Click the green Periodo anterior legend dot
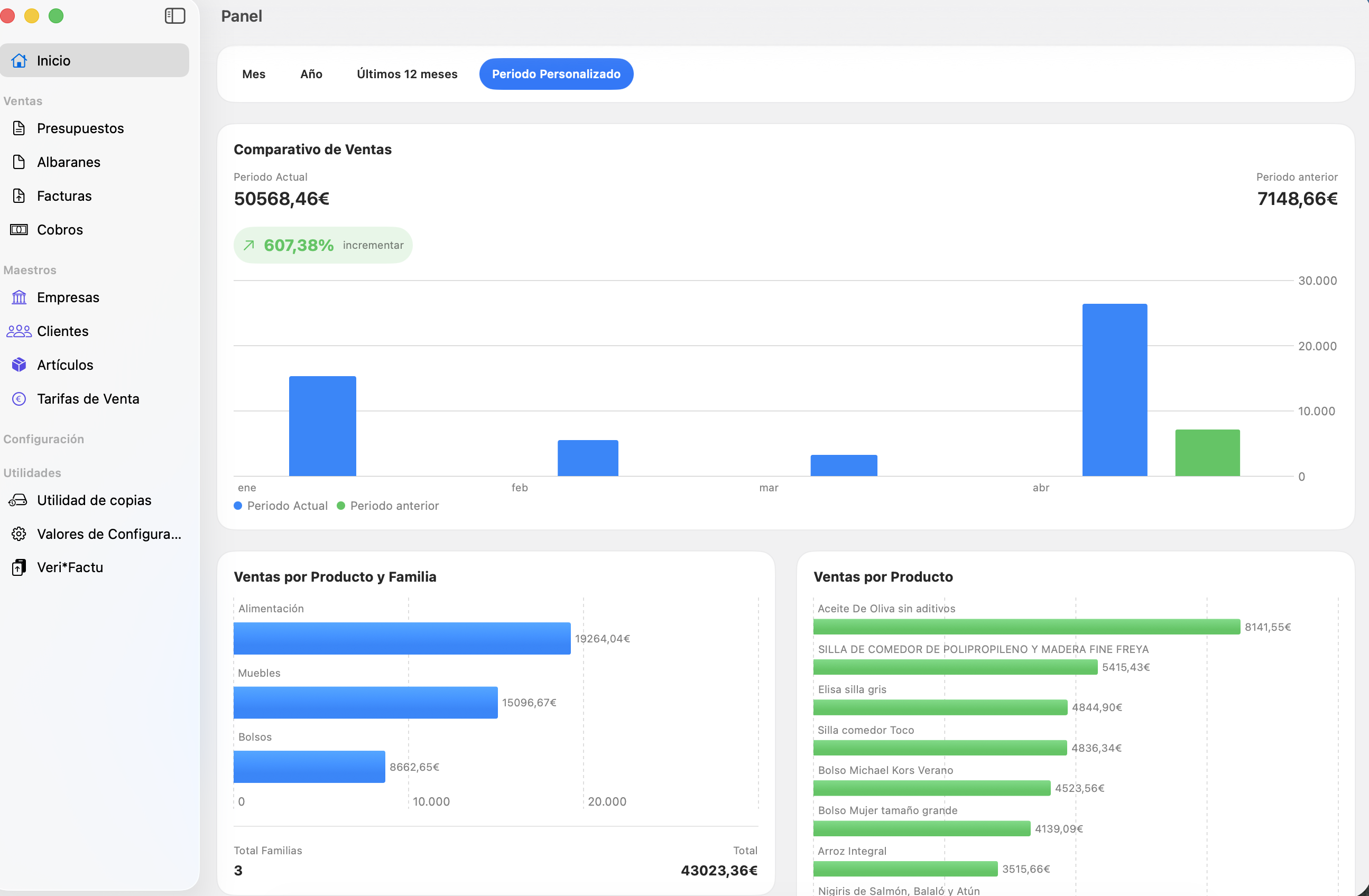 (340, 506)
